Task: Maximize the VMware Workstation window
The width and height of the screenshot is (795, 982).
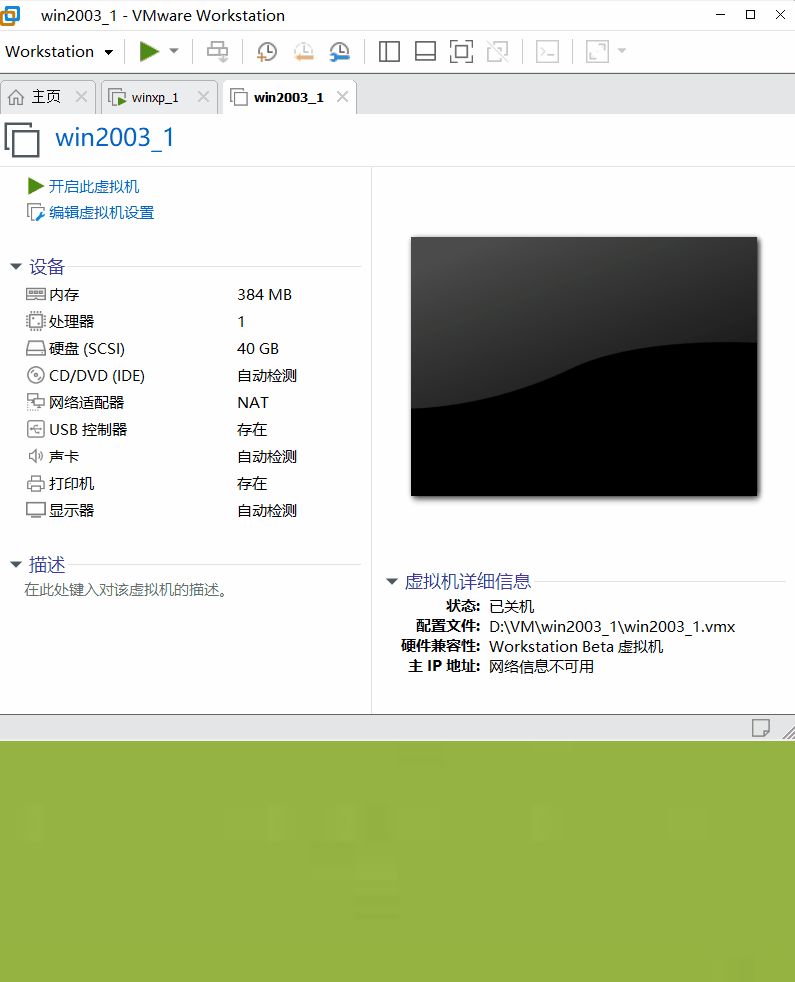Action: click(x=751, y=14)
